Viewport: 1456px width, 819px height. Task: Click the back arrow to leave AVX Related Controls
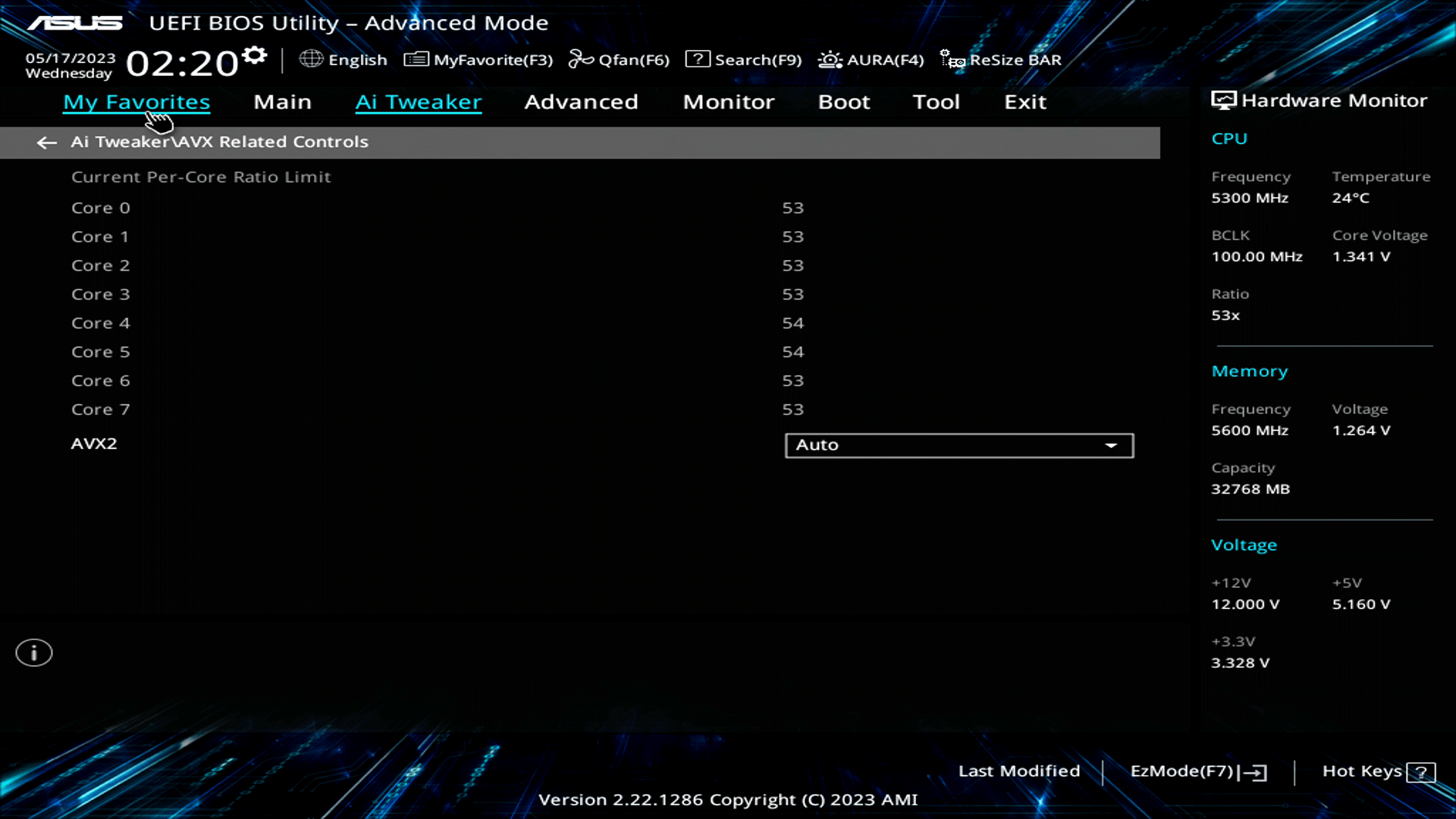[x=46, y=143]
